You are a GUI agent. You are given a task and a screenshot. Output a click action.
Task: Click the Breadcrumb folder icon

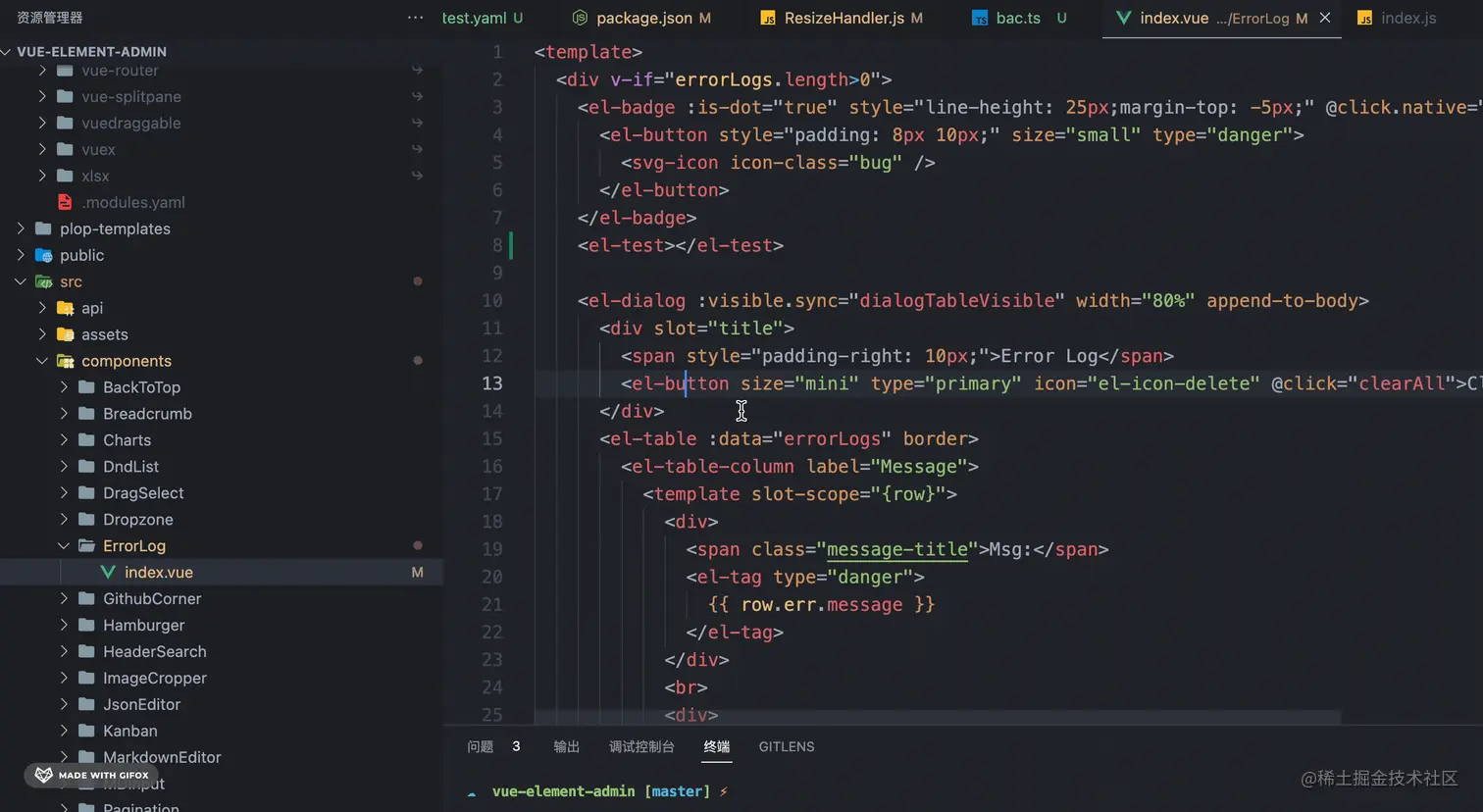tap(86, 414)
